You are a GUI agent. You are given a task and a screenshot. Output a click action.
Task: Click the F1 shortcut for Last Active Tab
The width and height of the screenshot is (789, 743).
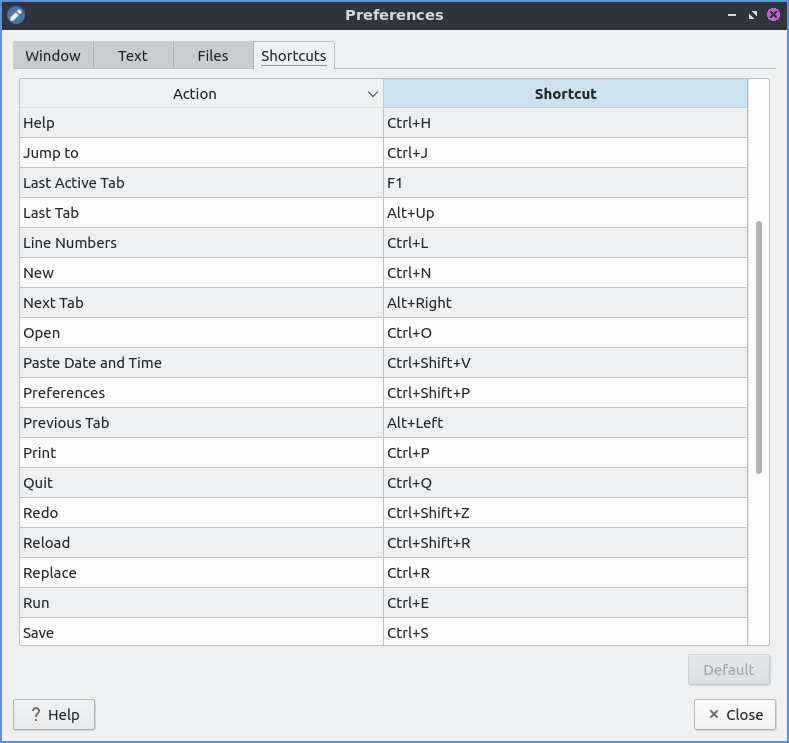point(565,183)
